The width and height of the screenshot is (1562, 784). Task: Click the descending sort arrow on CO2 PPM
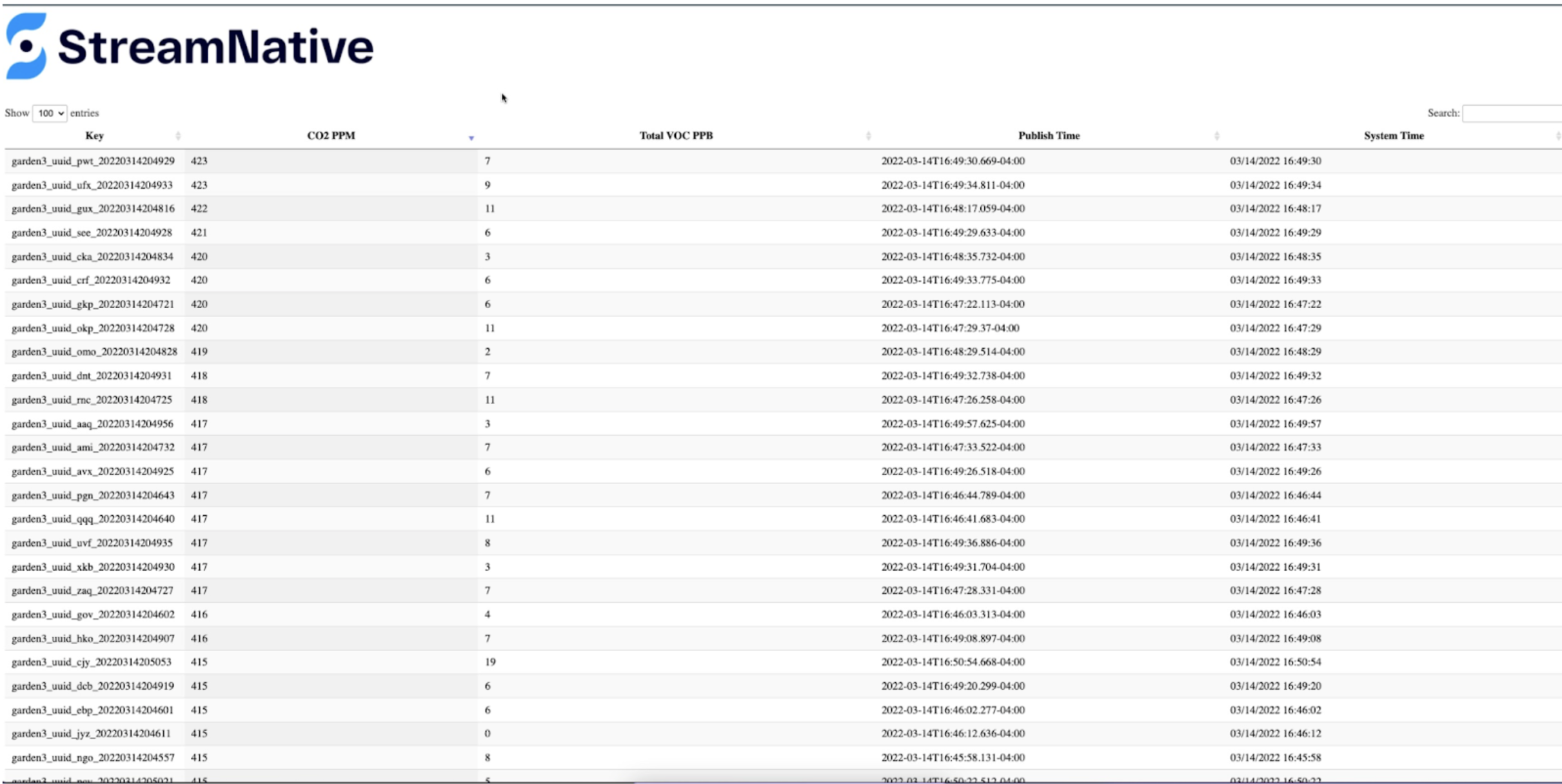click(471, 138)
